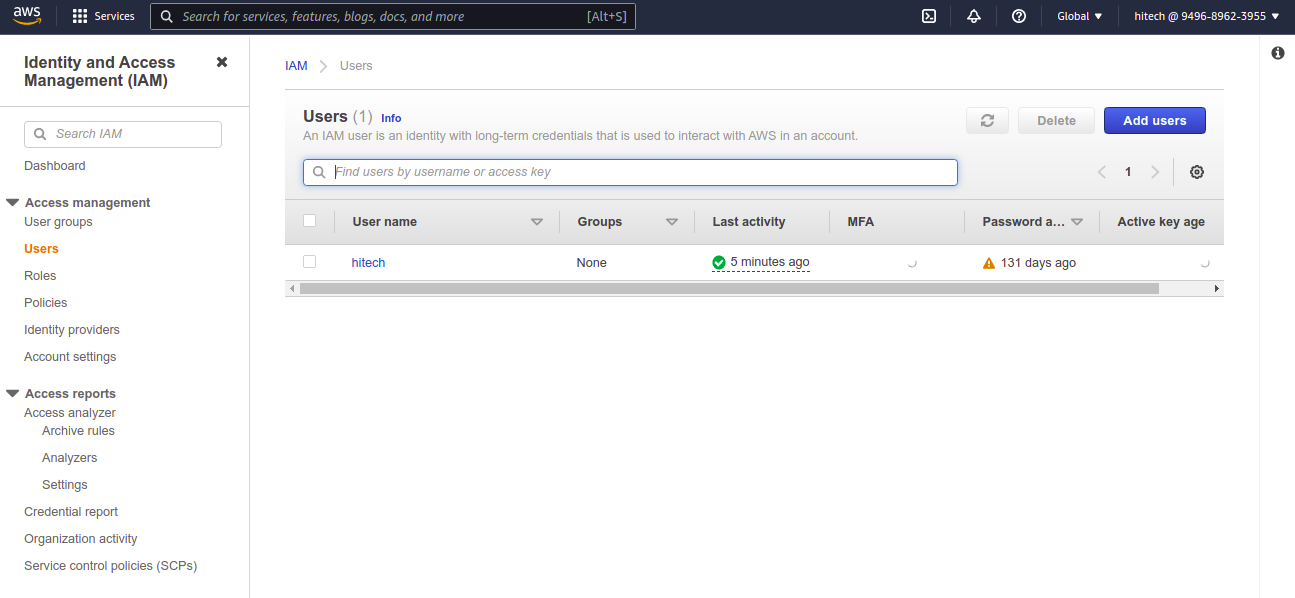
Task: Select Users in the sidebar
Action: tap(41, 249)
